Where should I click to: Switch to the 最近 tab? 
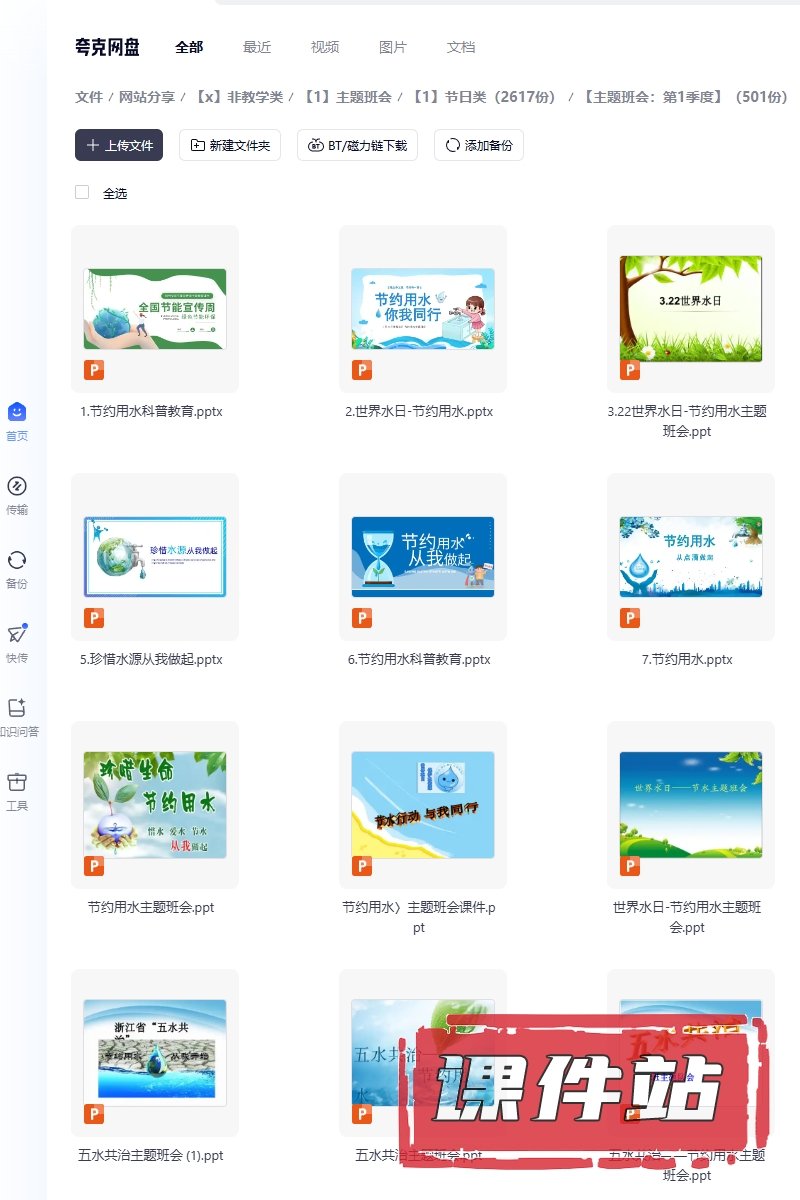pos(257,47)
